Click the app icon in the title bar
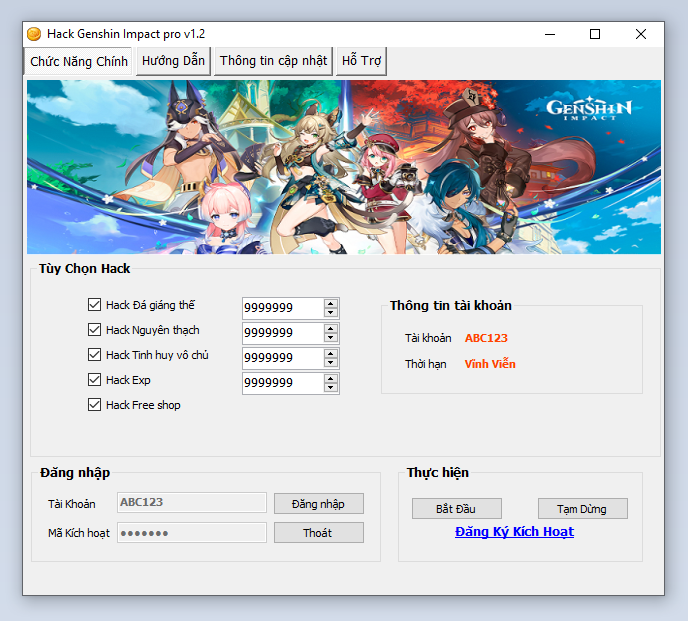This screenshot has width=688, height=621. (33, 34)
